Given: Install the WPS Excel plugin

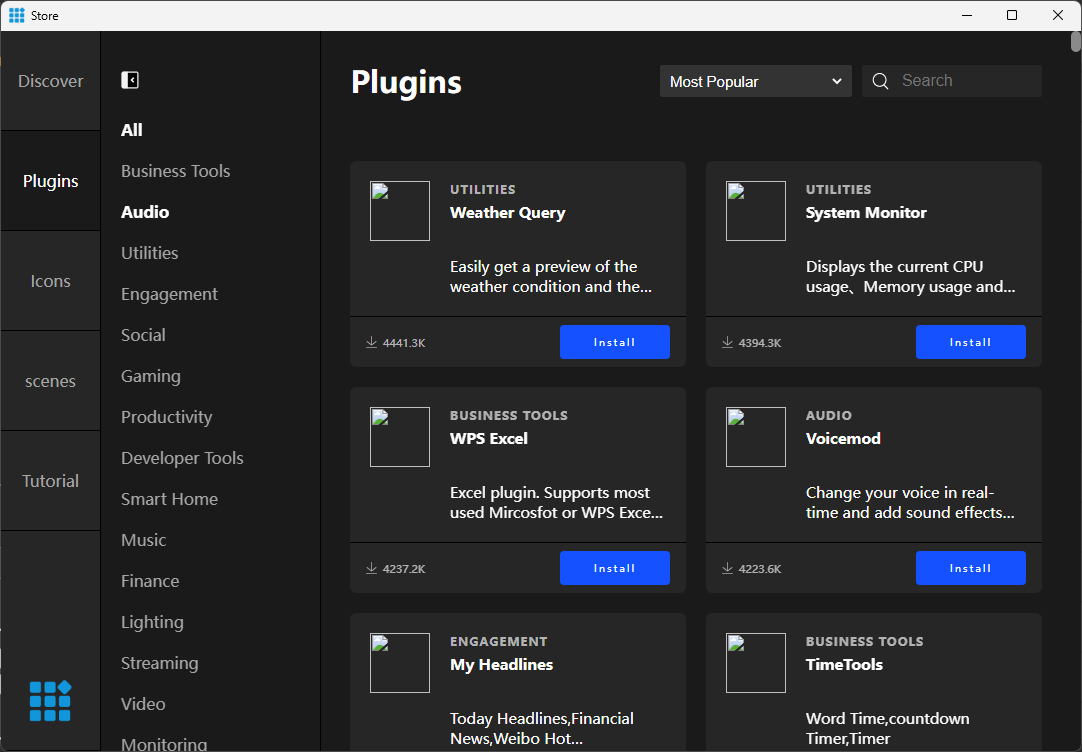Looking at the screenshot, I should click(x=615, y=568).
